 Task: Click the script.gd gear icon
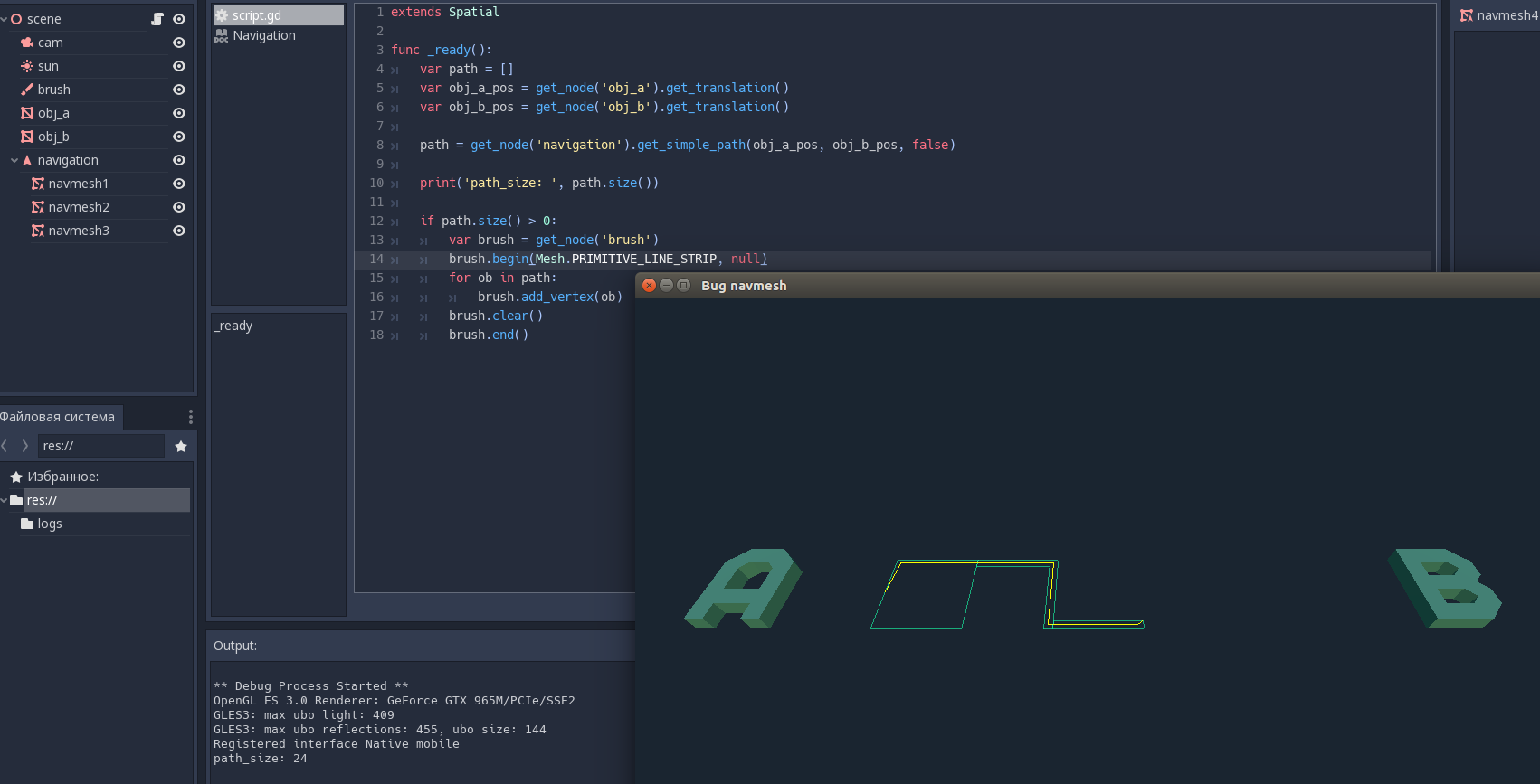coord(222,15)
